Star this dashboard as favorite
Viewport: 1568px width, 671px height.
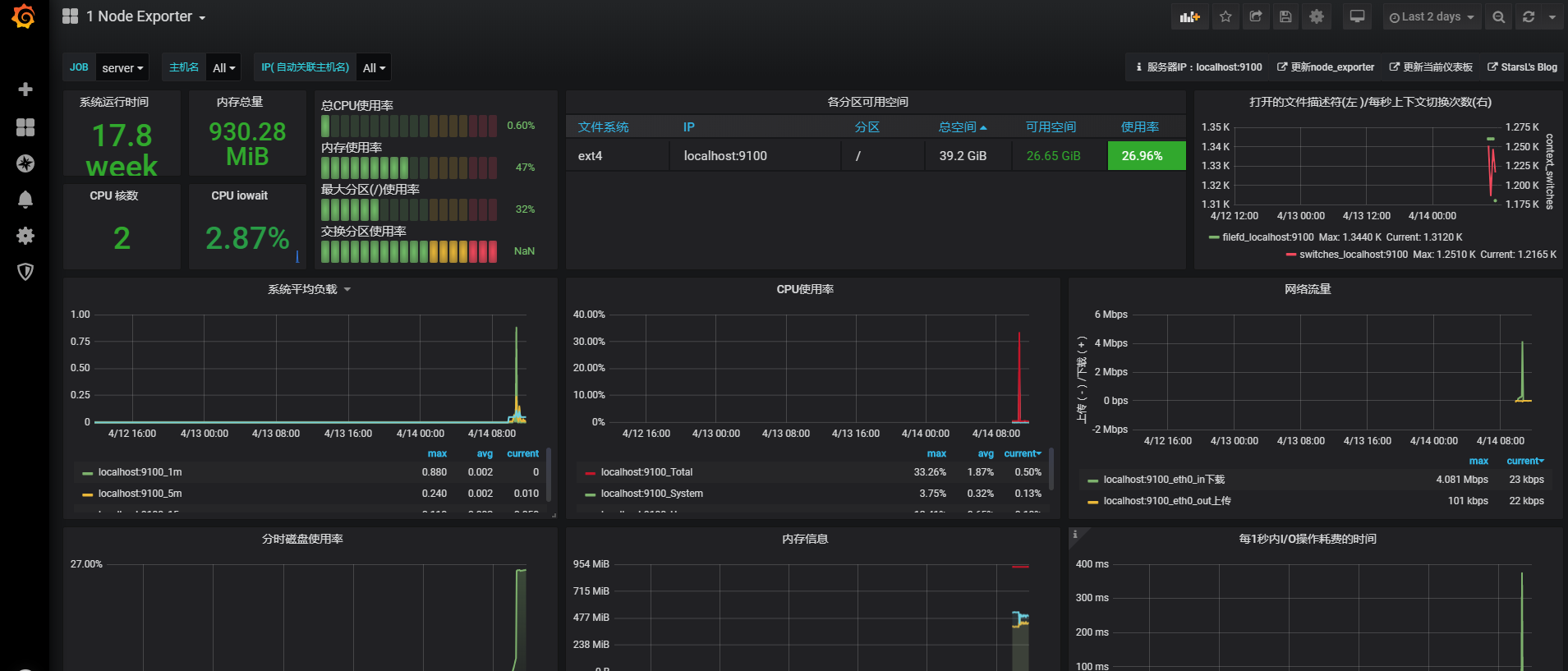click(1225, 16)
